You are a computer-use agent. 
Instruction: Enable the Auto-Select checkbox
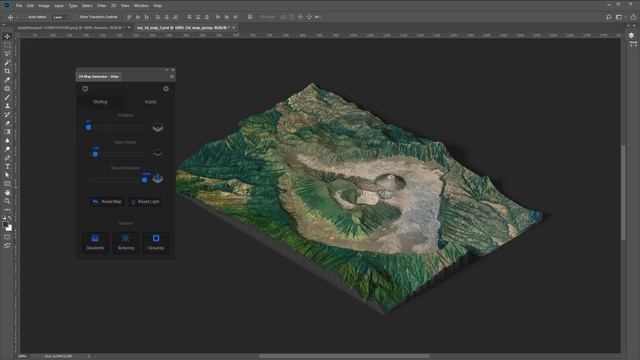pos(25,17)
